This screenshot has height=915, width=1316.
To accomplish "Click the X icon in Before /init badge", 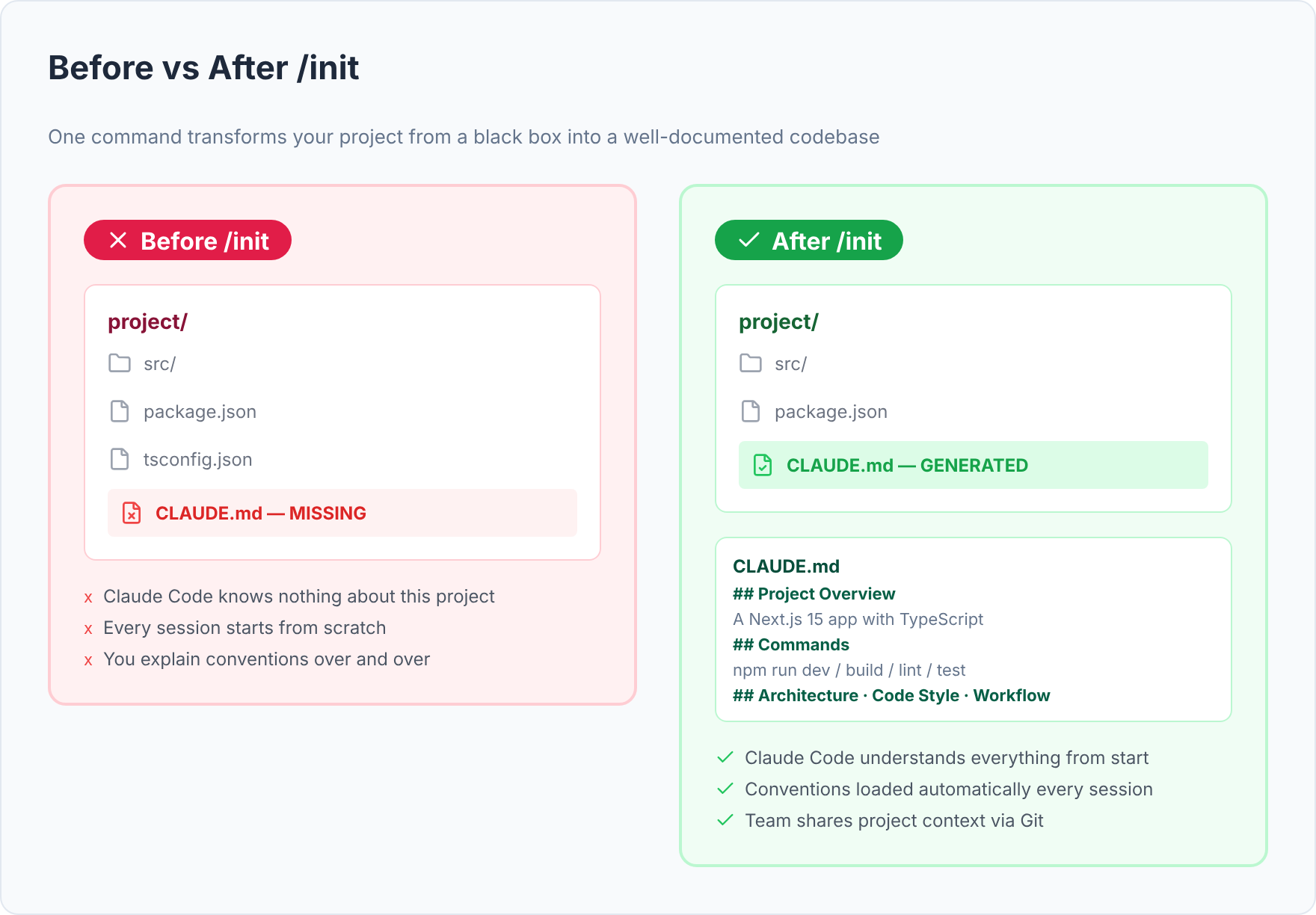I will pos(118,240).
